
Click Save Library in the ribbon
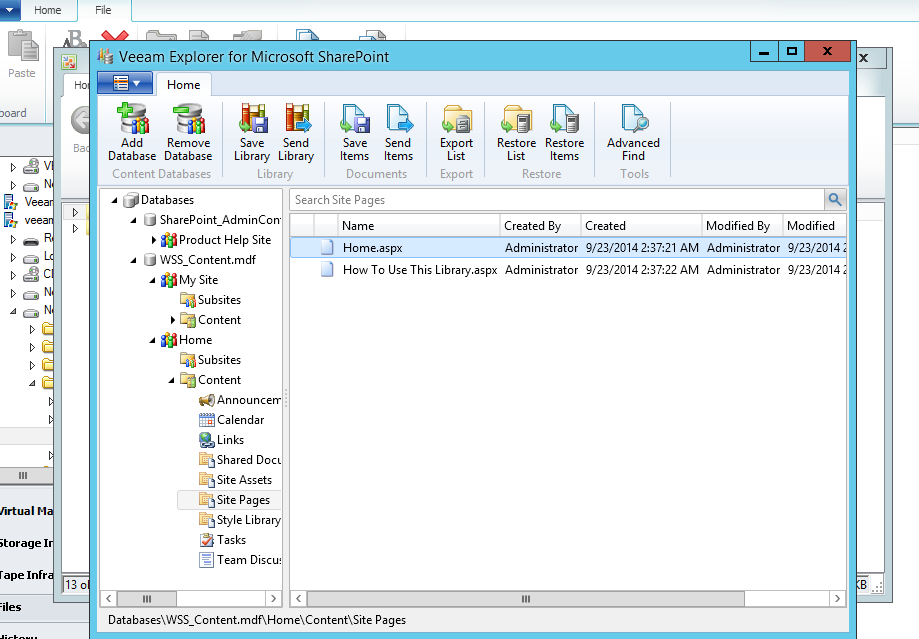point(252,132)
